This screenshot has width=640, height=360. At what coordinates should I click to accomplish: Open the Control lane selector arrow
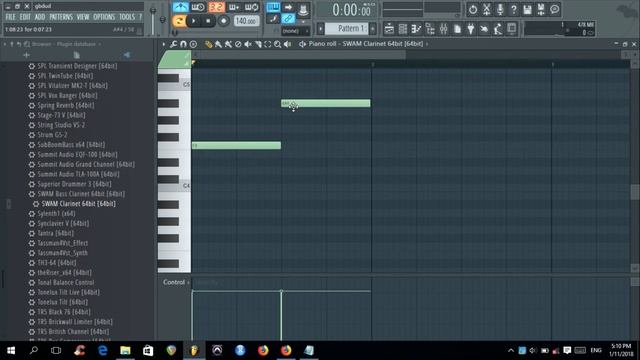[x=188, y=282]
